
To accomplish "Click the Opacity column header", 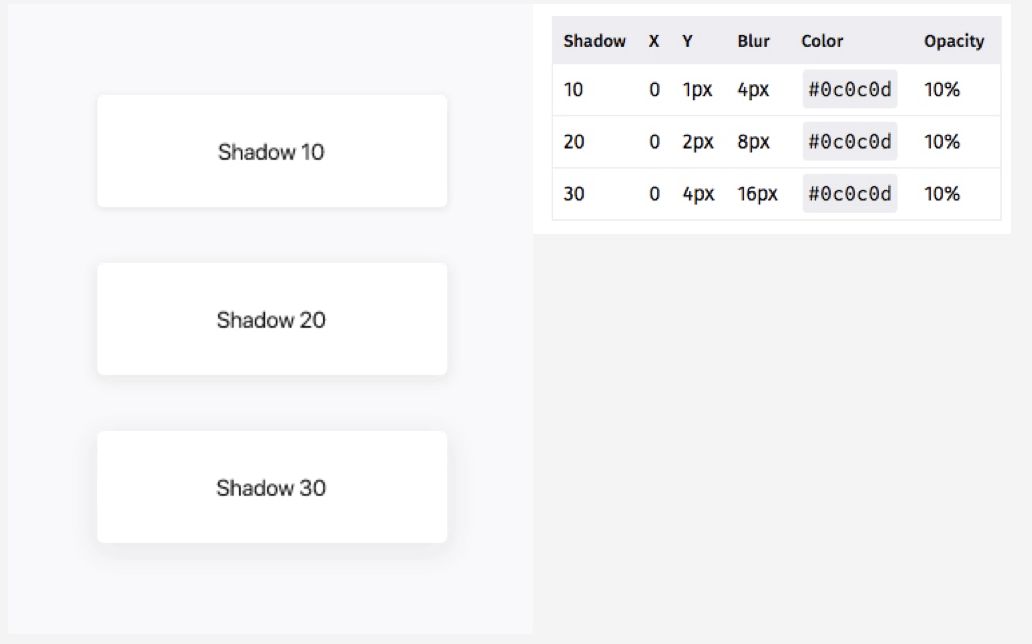I will click(953, 41).
